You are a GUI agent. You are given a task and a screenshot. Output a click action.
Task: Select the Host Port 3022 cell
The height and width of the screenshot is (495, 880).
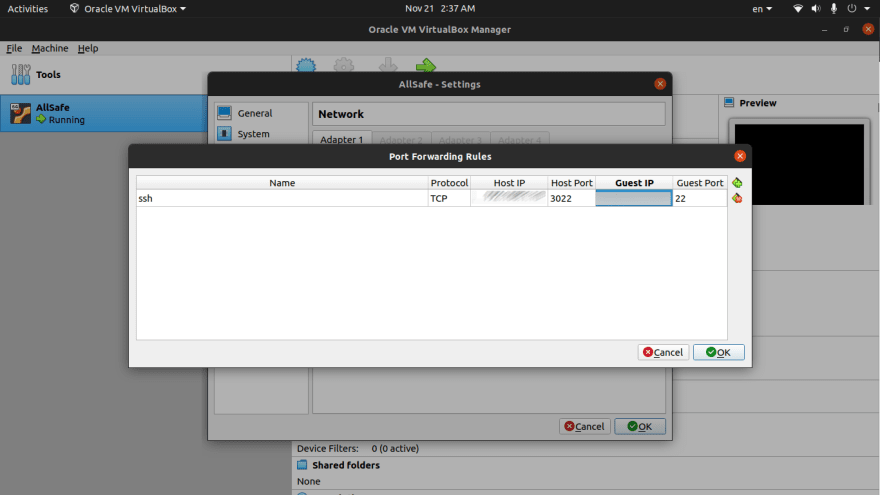[571, 198]
